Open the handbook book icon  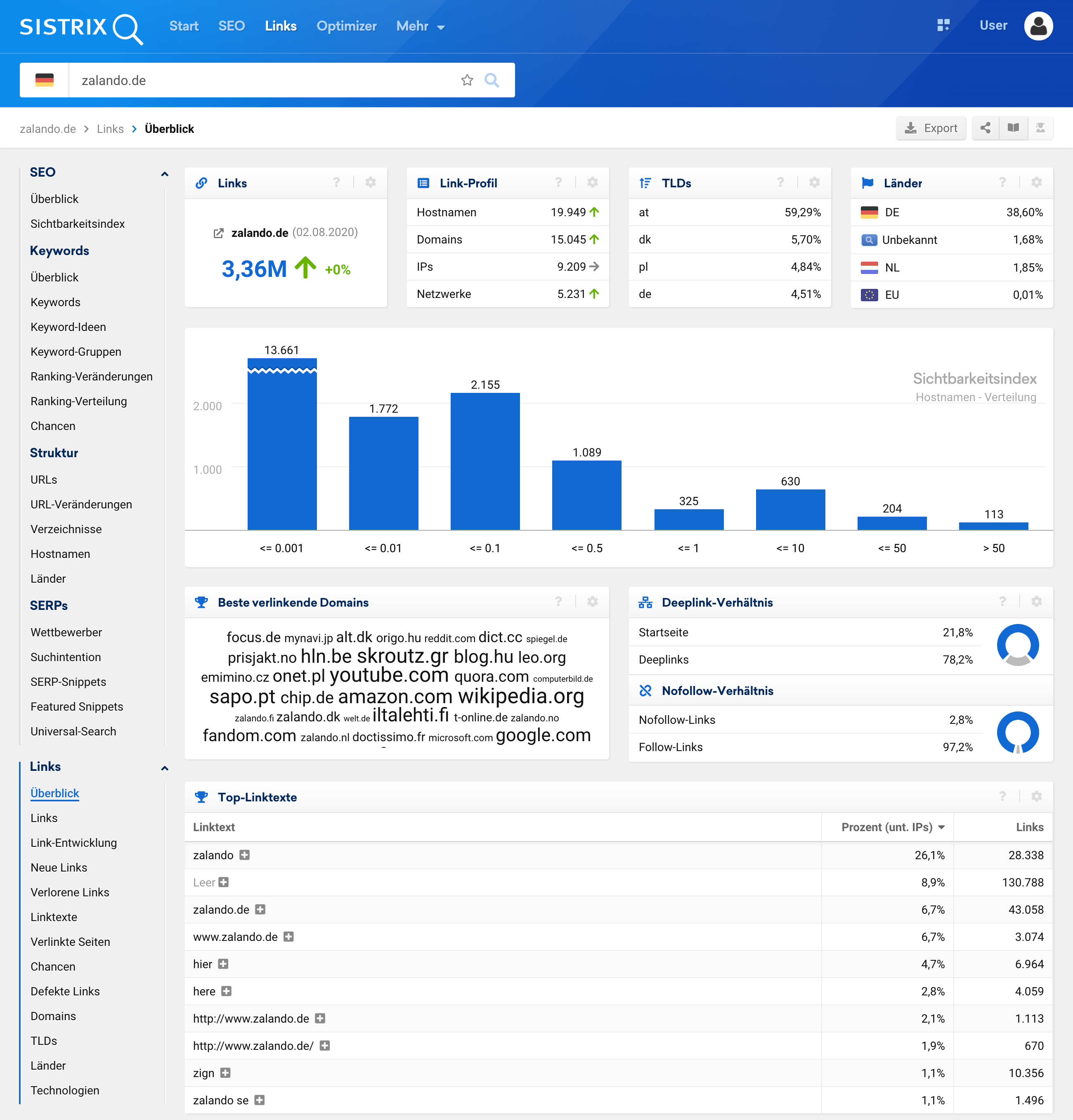tap(1013, 128)
